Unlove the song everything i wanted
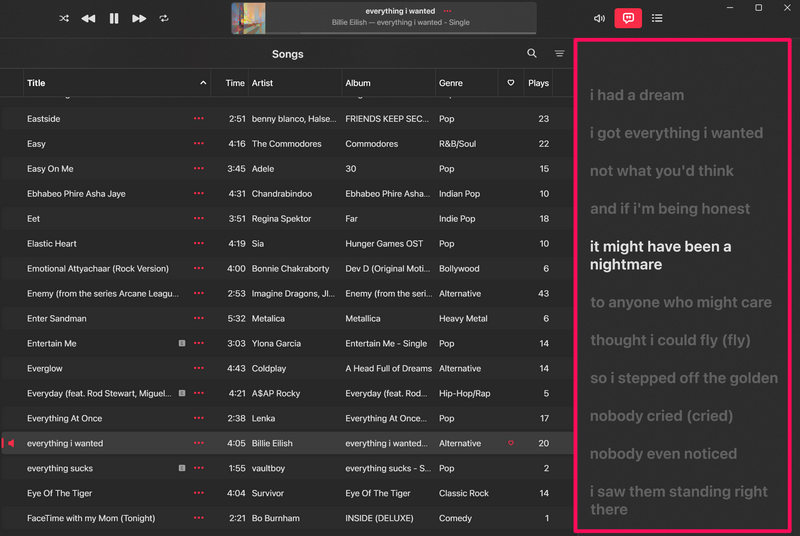This screenshot has width=800, height=536. pyautogui.click(x=511, y=444)
